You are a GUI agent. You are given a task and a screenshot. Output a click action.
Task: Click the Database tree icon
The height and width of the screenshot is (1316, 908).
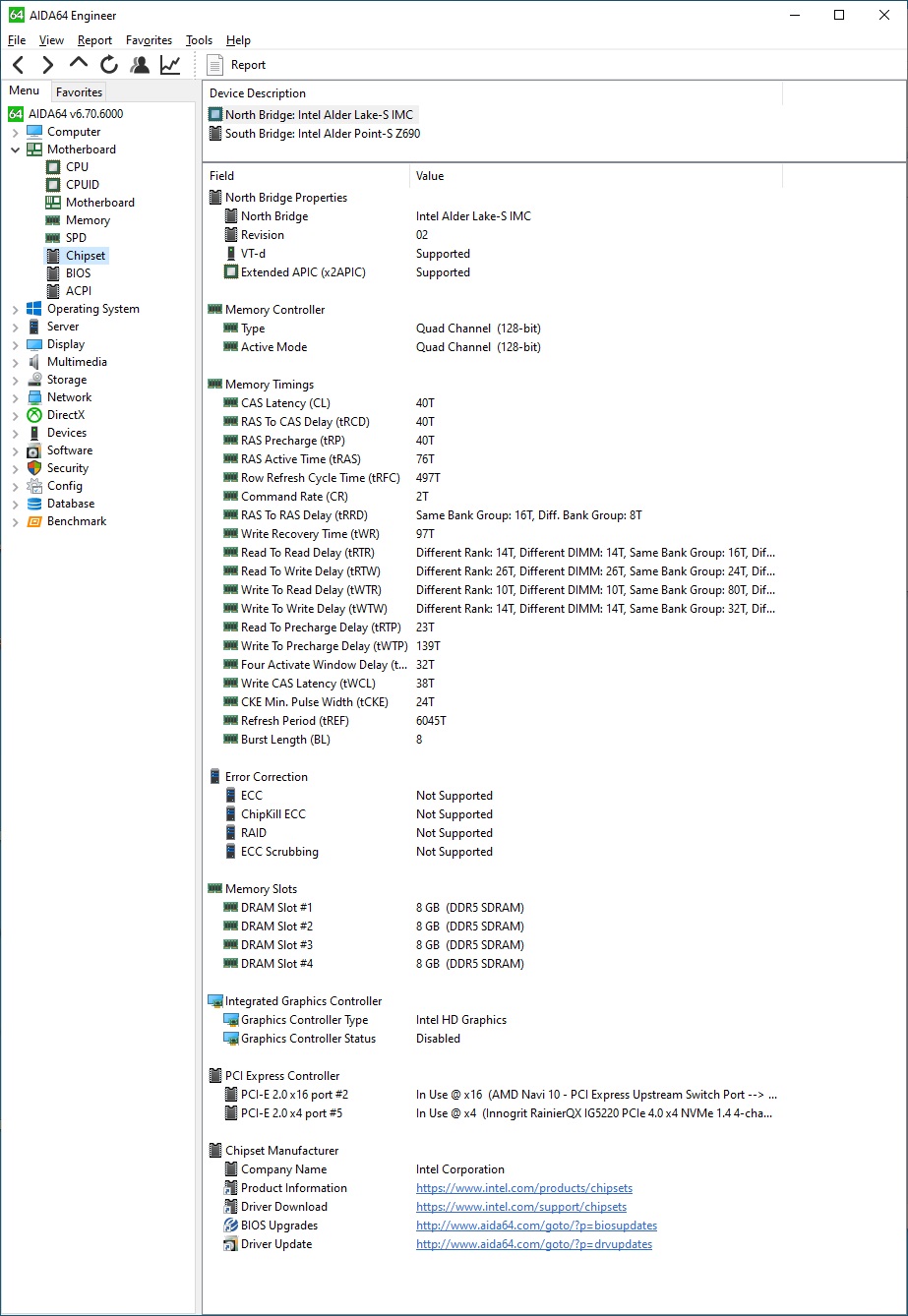(x=34, y=504)
